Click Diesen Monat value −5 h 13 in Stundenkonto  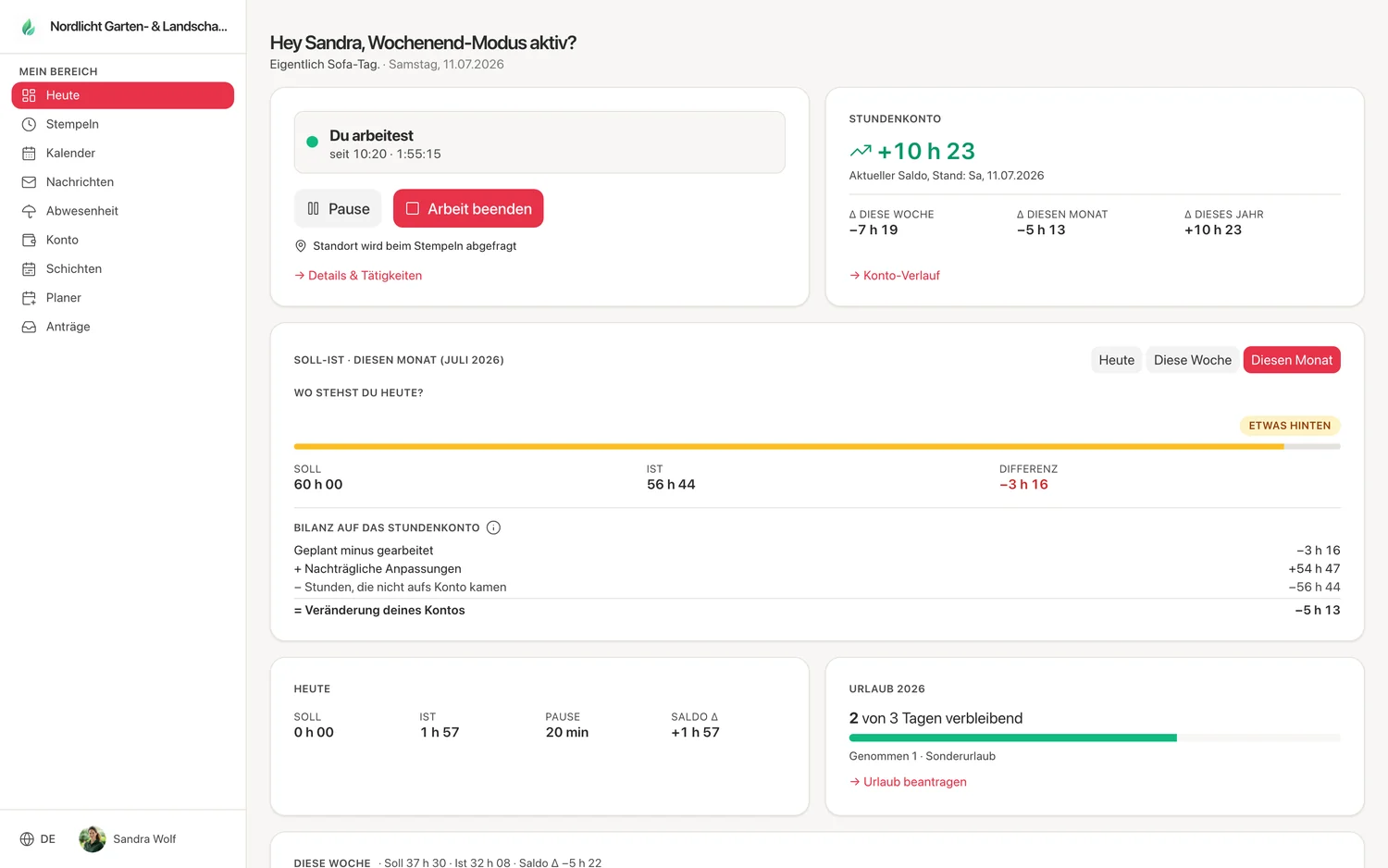click(1041, 230)
